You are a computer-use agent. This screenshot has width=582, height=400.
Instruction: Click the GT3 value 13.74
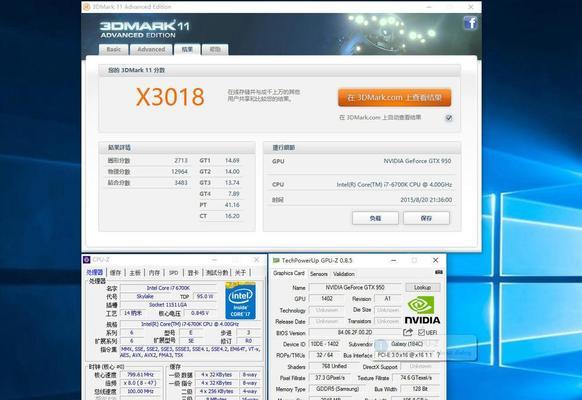point(232,183)
